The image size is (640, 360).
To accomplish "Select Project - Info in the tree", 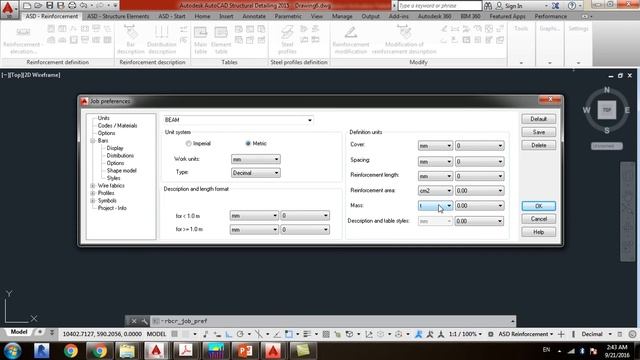I will click(112, 208).
